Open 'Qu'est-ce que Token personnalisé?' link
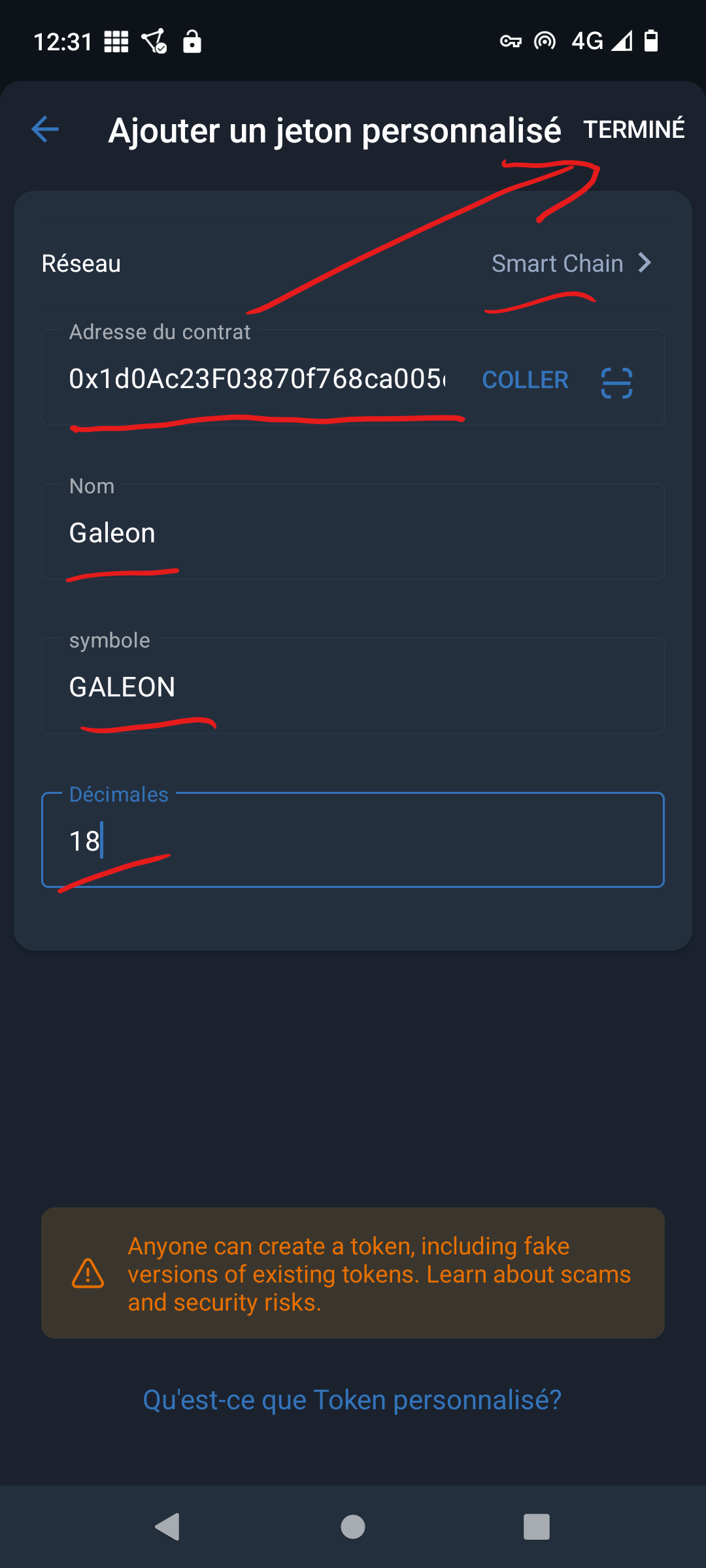This screenshot has width=706, height=1568. tap(352, 1400)
